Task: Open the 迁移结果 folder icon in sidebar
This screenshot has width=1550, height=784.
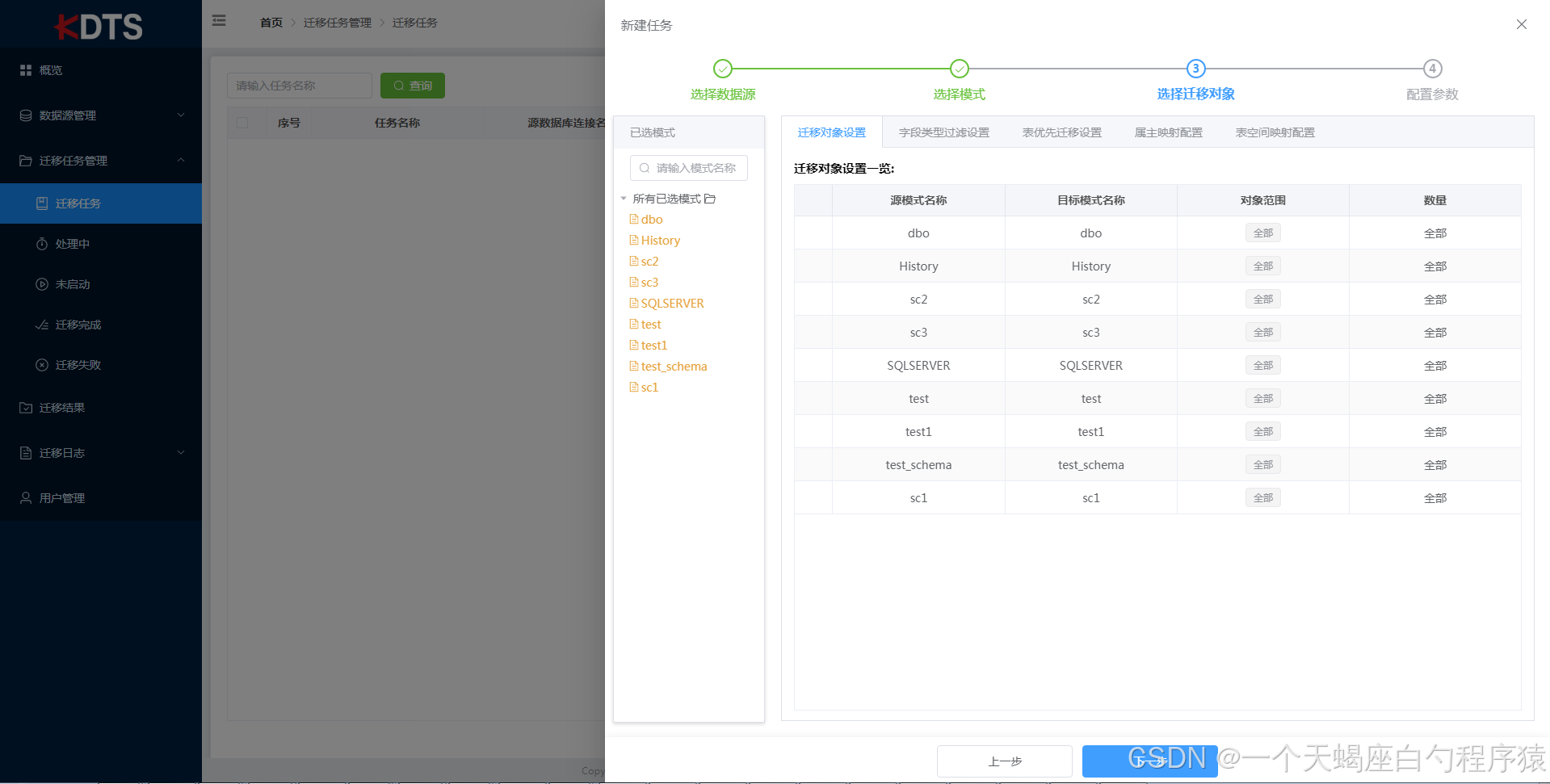Action: point(26,408)
